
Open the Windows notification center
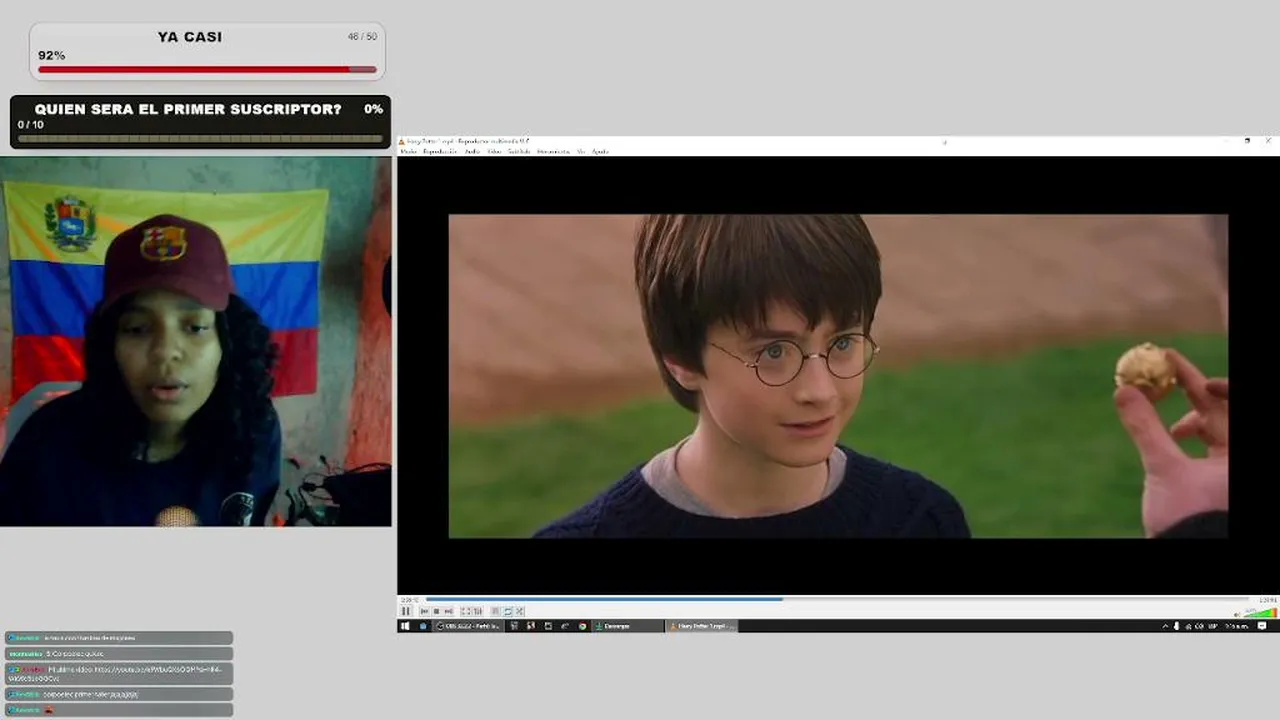pos(1262,626)
